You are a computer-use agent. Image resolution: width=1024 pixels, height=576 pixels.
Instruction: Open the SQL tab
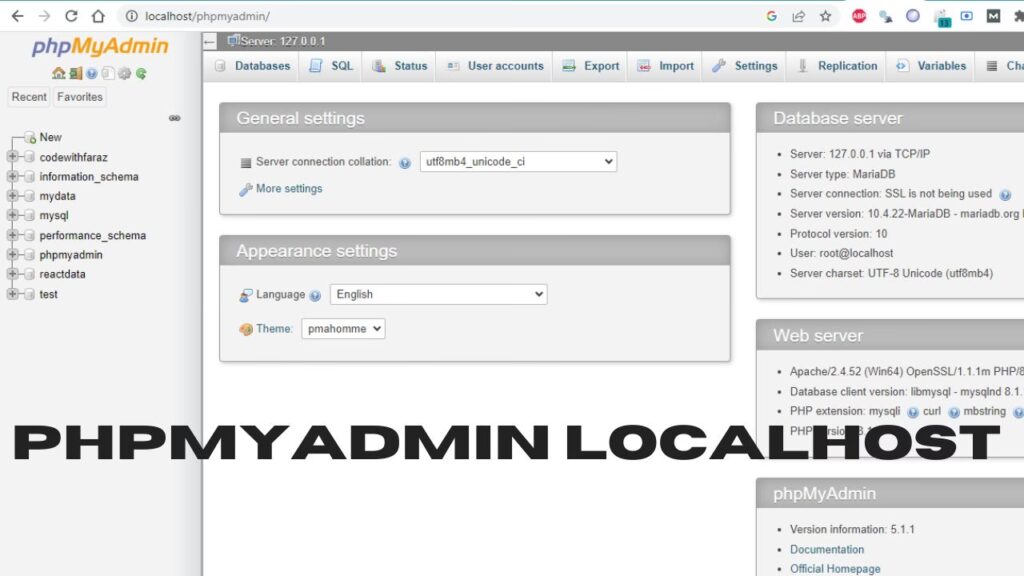point(331,66)
